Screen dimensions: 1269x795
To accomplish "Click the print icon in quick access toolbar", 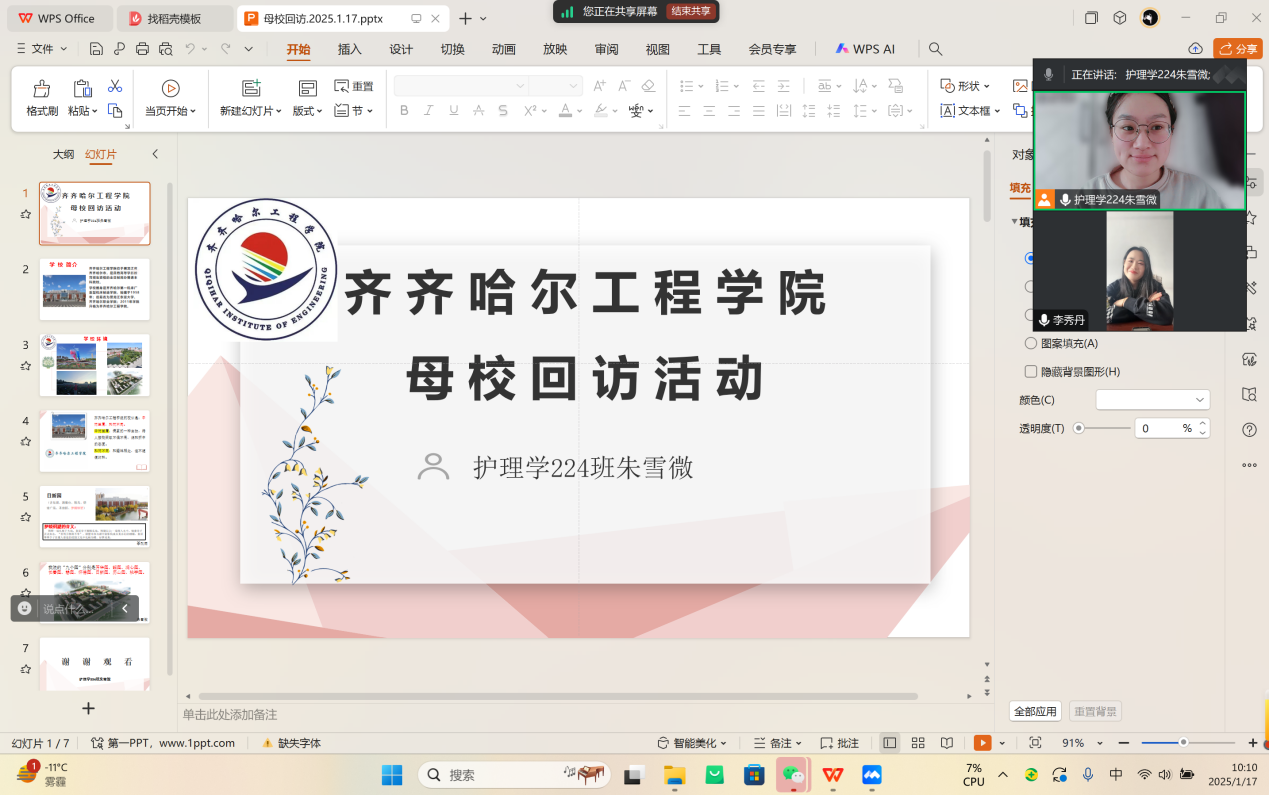I will (x=142, y=49).
